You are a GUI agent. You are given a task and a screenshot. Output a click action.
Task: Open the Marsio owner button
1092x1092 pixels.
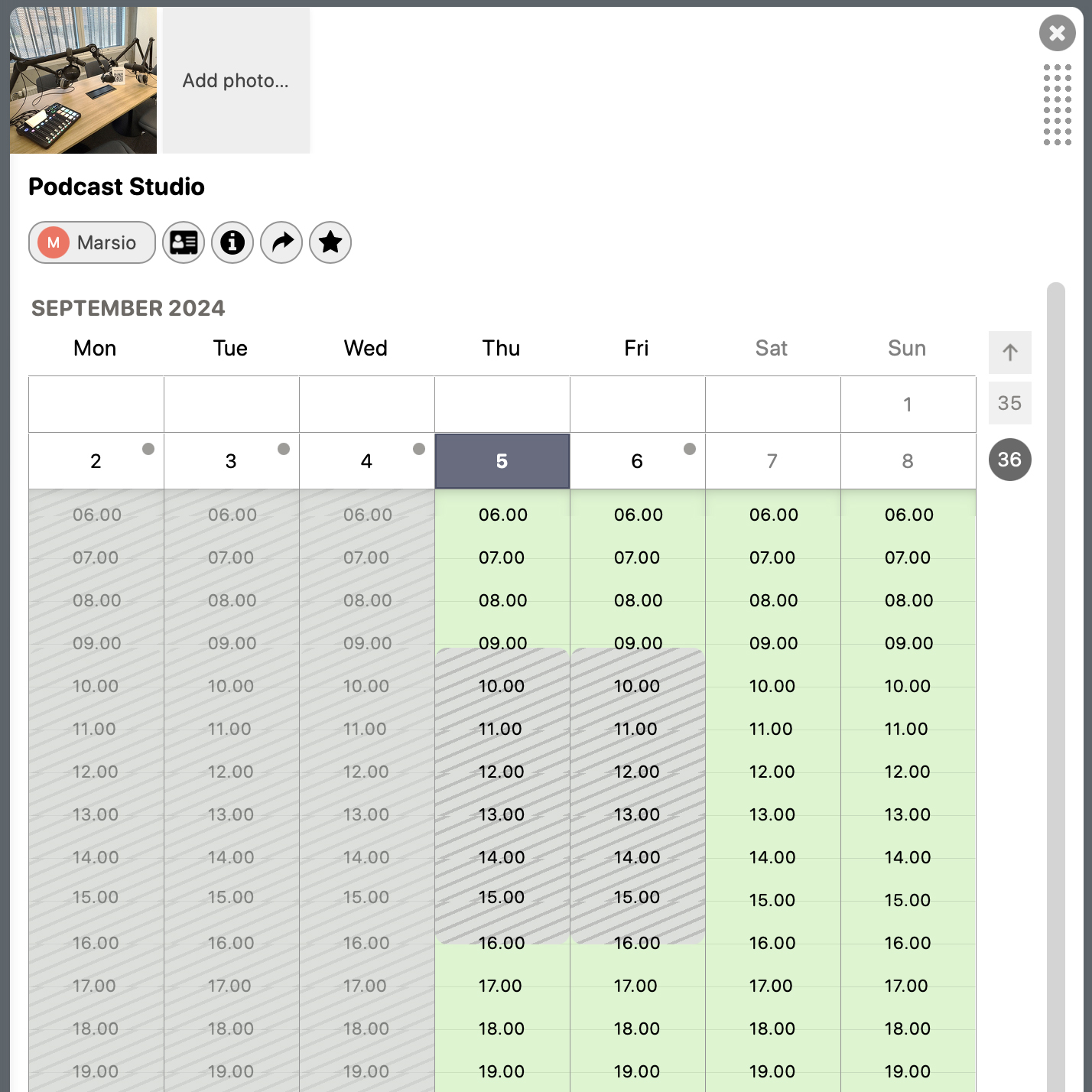click(x=92, y=242)
